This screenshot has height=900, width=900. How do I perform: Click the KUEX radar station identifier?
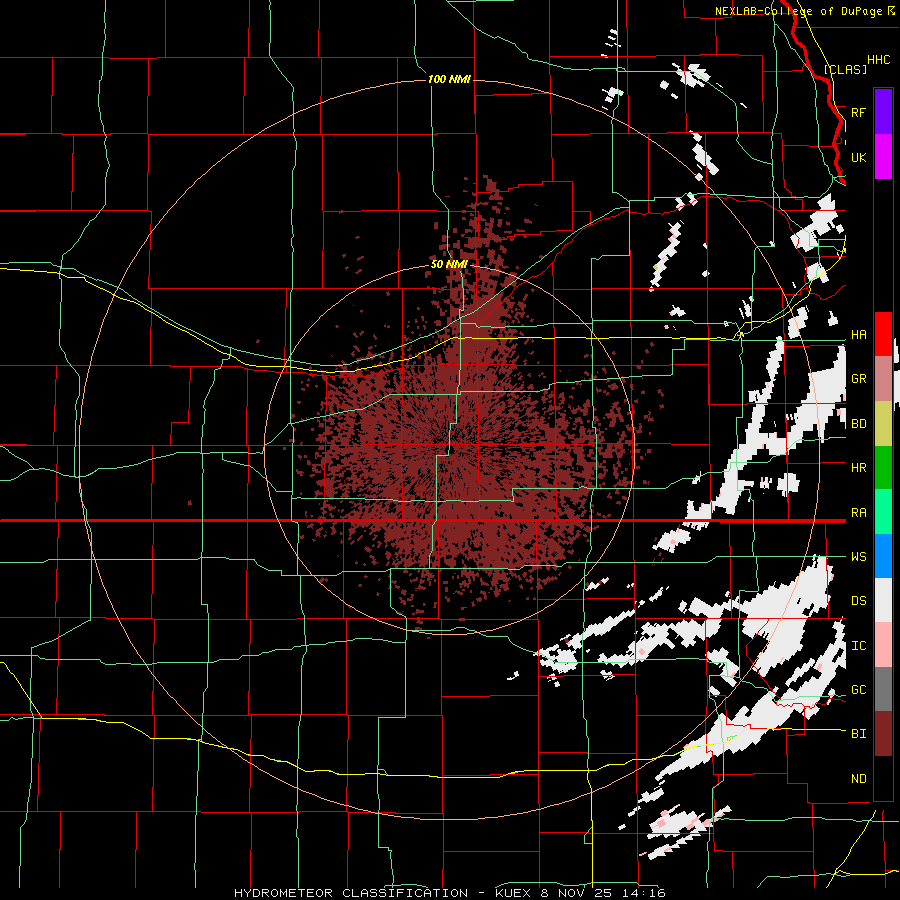point(511,893)
